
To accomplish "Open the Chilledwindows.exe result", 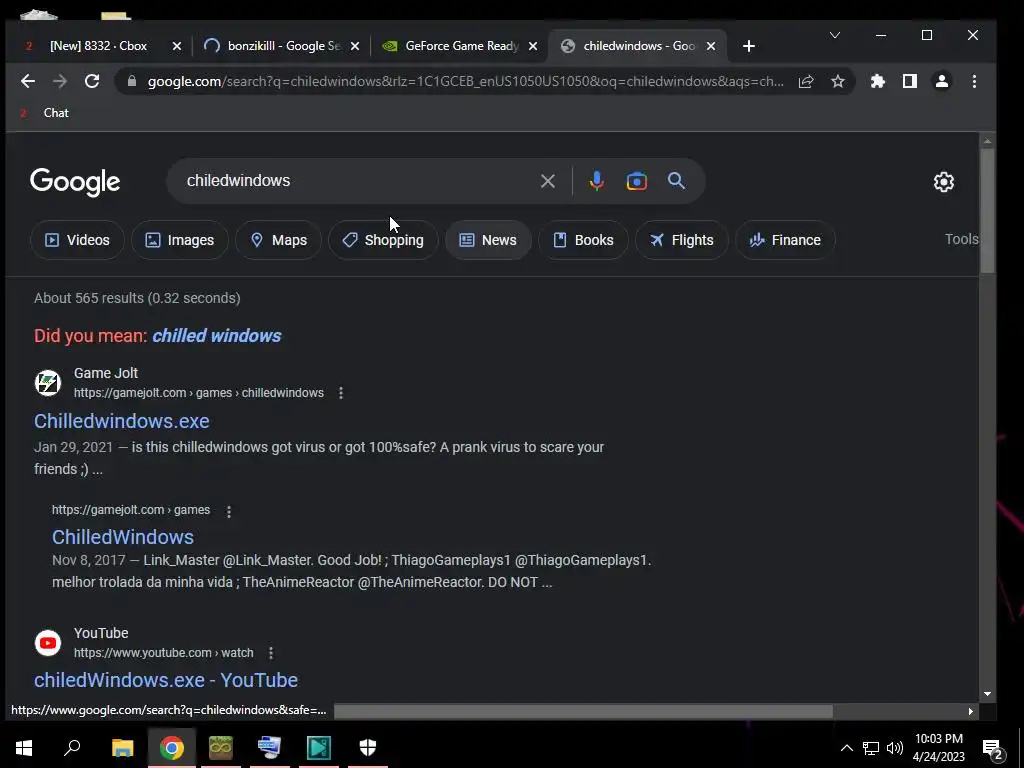I will (x=121, y=421).
